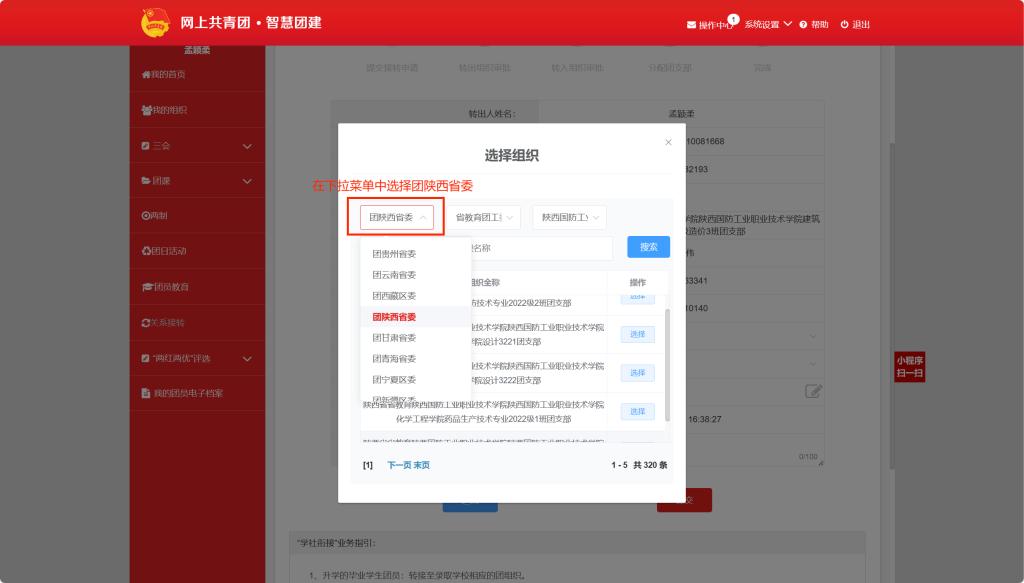This screenshot has width=1024, height=583.
Task: Click the 我的组织 people icon
Action: click(x=145, y=110)
